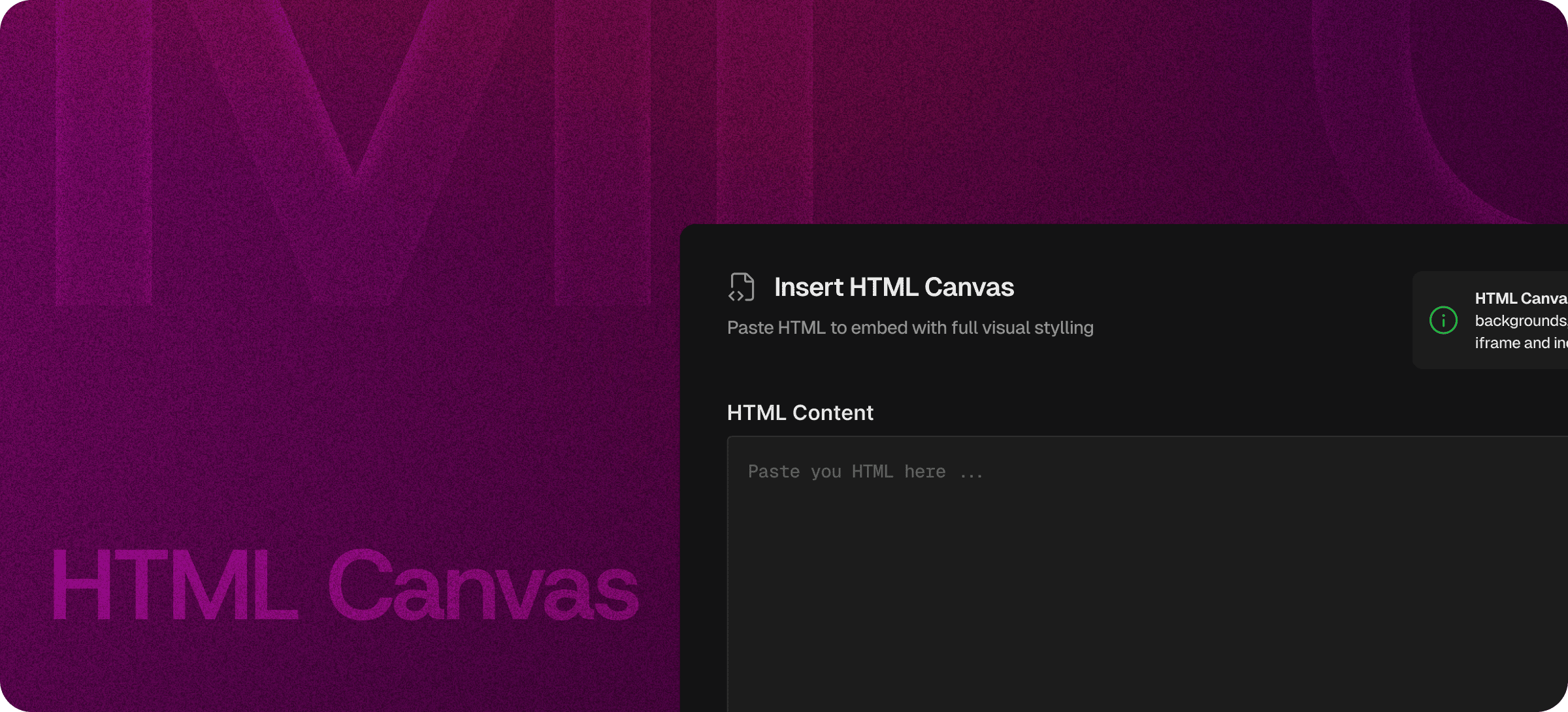1568x712 pixels.
Task: Click the "HTML Content" field label
Action: (800, 413)
